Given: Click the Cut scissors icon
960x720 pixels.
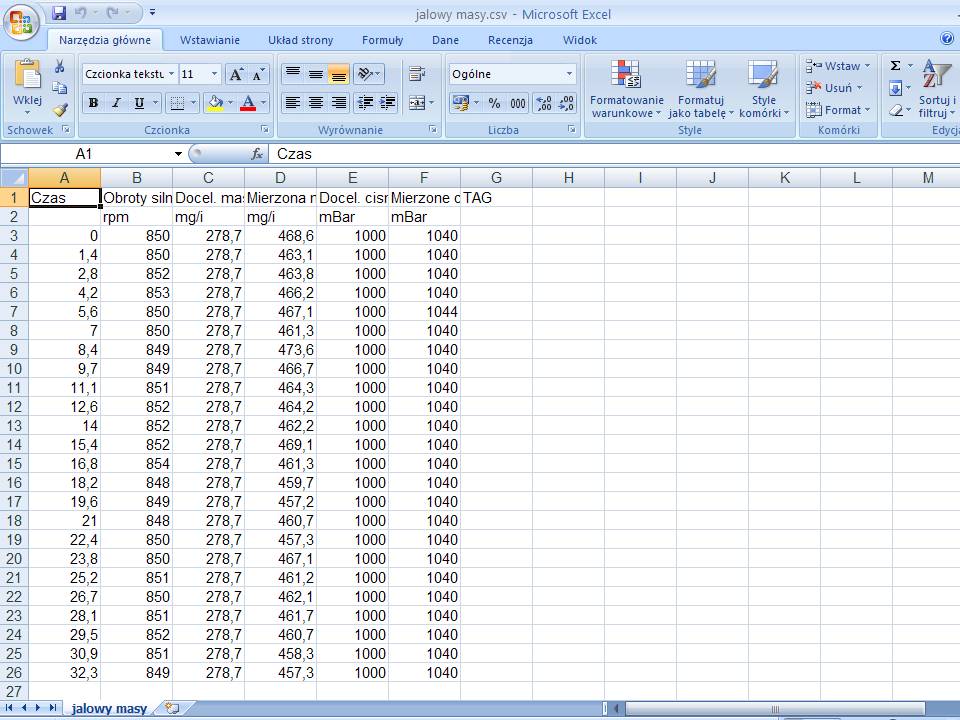Looking at the screenshot, I should pos(60,67).
